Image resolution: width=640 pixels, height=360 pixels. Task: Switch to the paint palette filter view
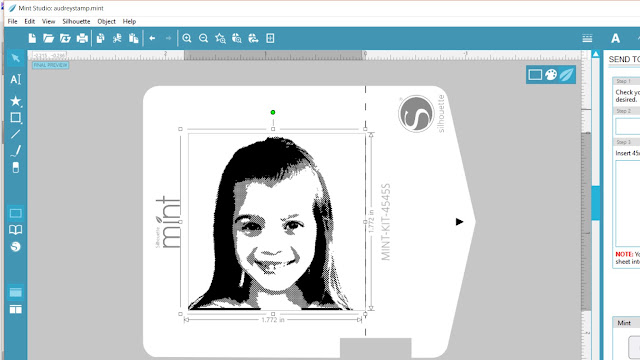(551, 75)
